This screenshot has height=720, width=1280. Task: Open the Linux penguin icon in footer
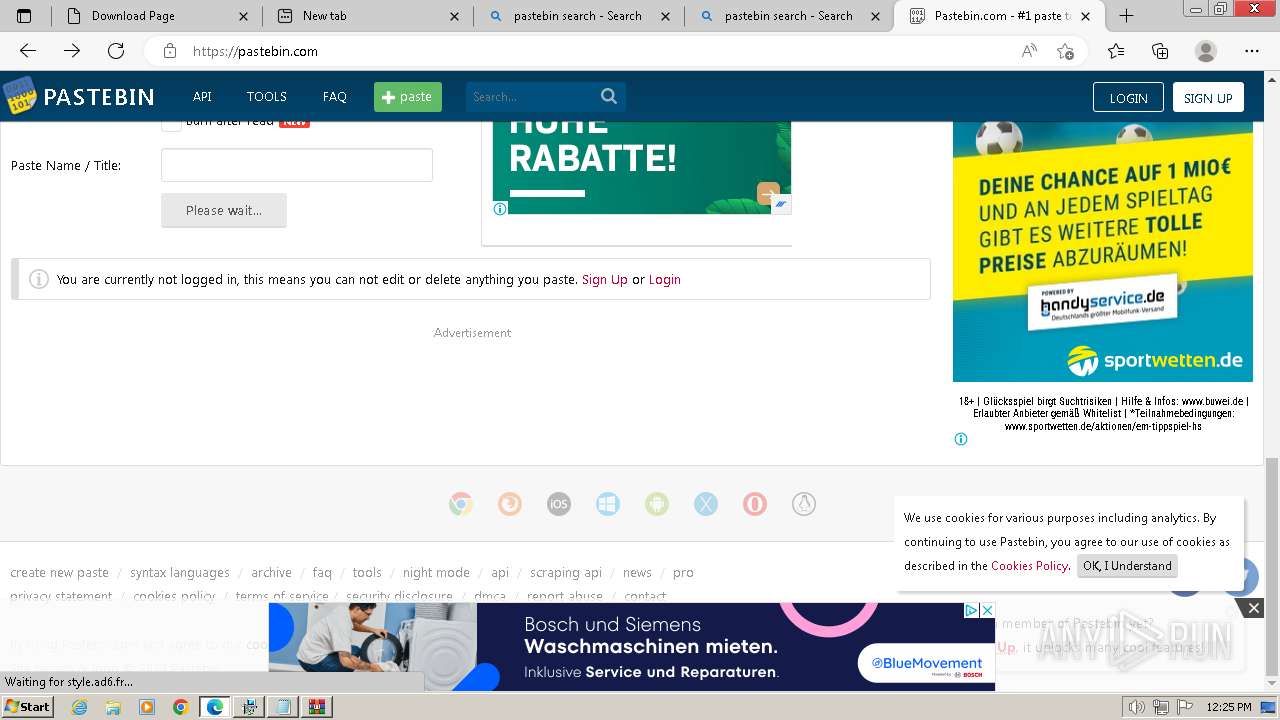(x=804, y=504)
